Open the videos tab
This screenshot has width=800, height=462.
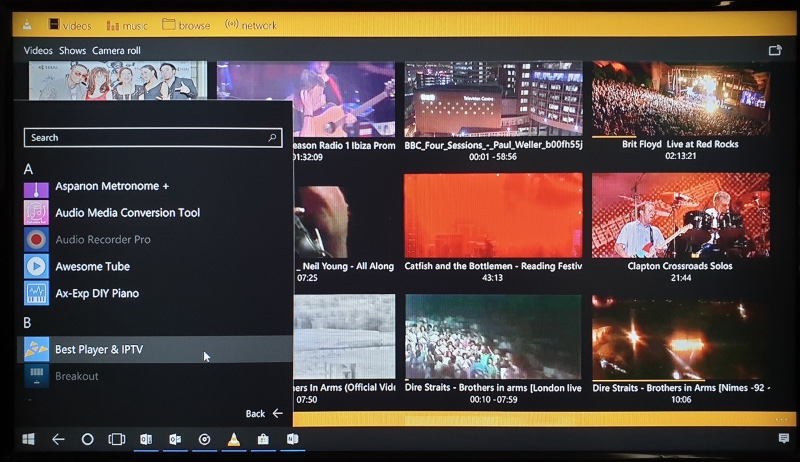70,25
